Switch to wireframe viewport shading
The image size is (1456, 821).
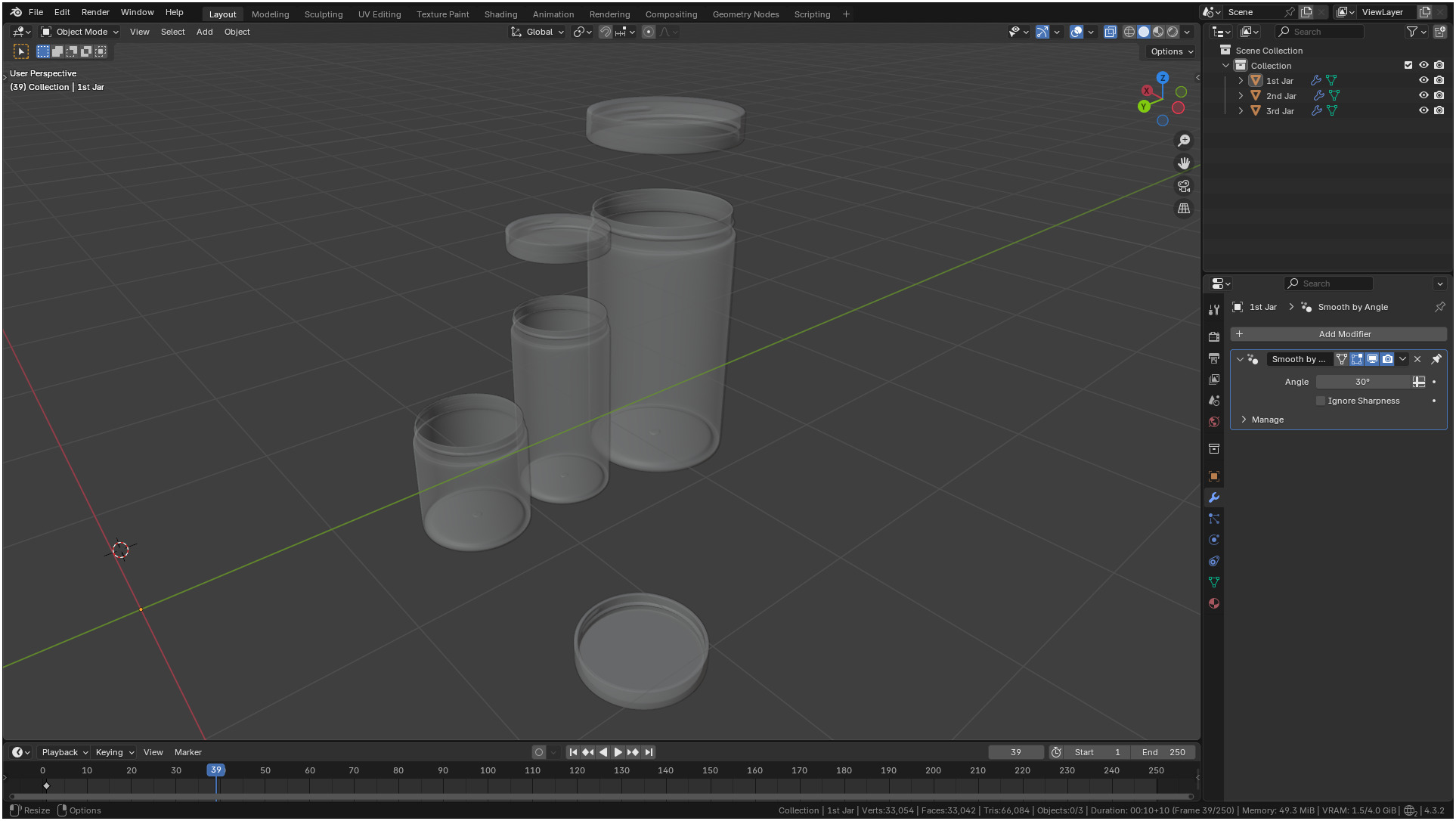(1129, 32)
